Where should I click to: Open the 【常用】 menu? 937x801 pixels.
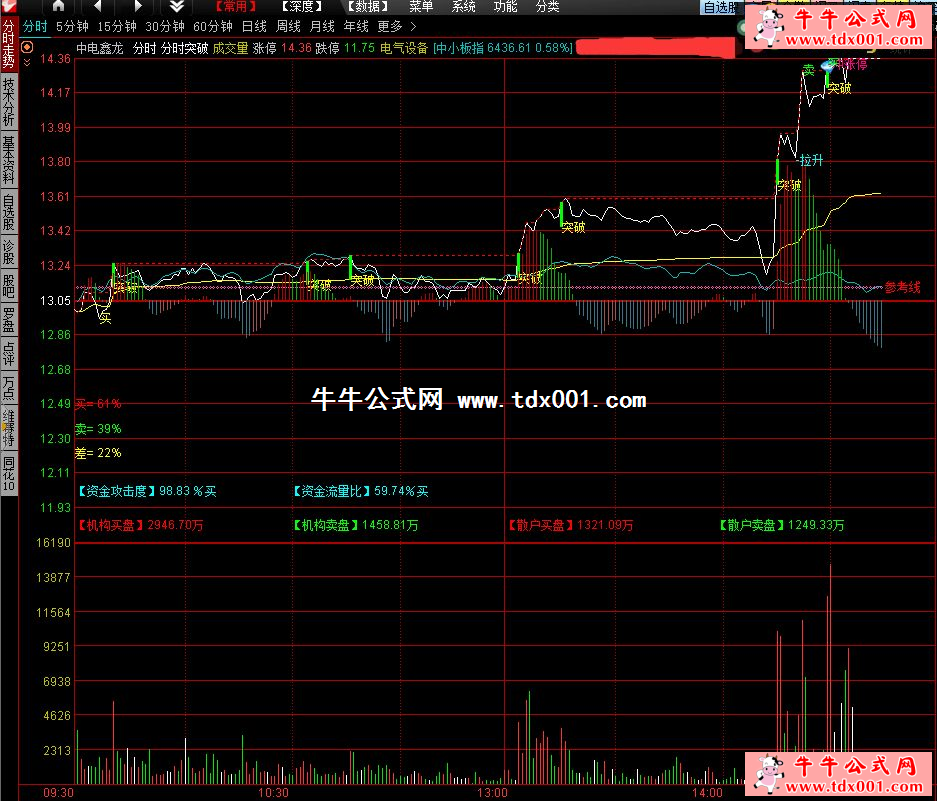coord(234,6)
